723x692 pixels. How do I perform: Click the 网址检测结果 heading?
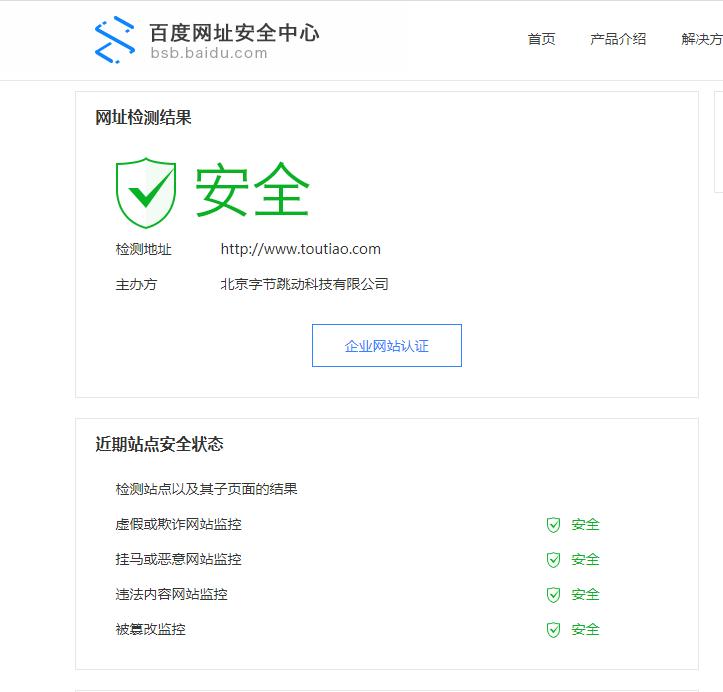143,118
